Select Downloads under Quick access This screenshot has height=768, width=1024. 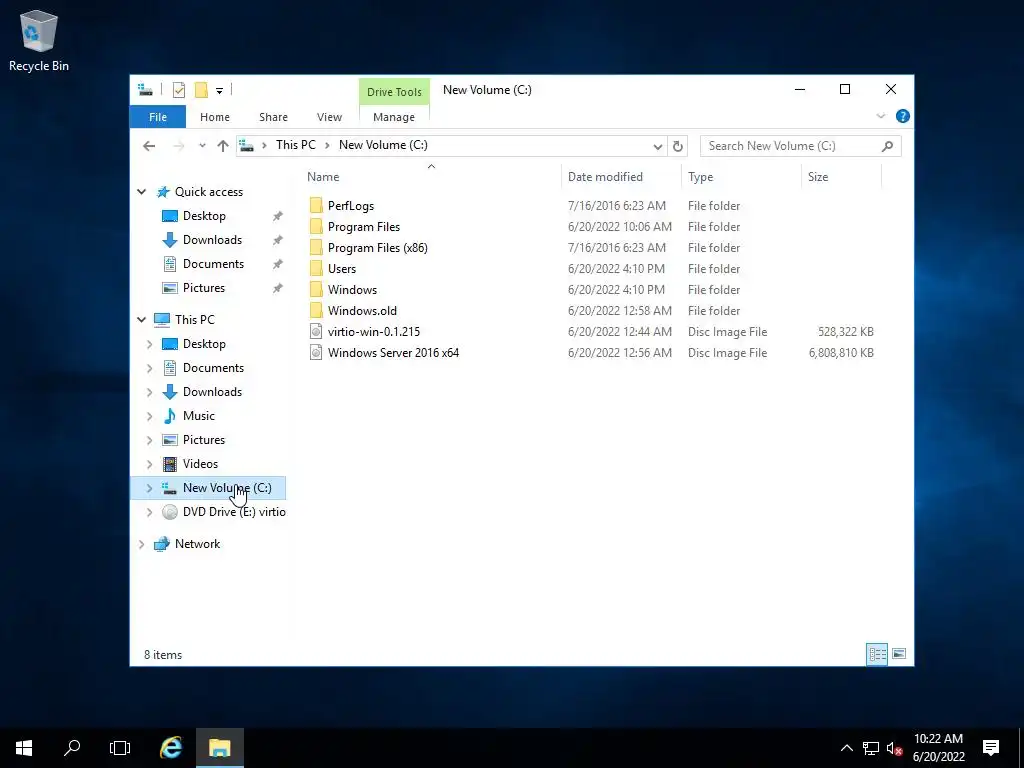pyautogui.click(x=212, y=240)
